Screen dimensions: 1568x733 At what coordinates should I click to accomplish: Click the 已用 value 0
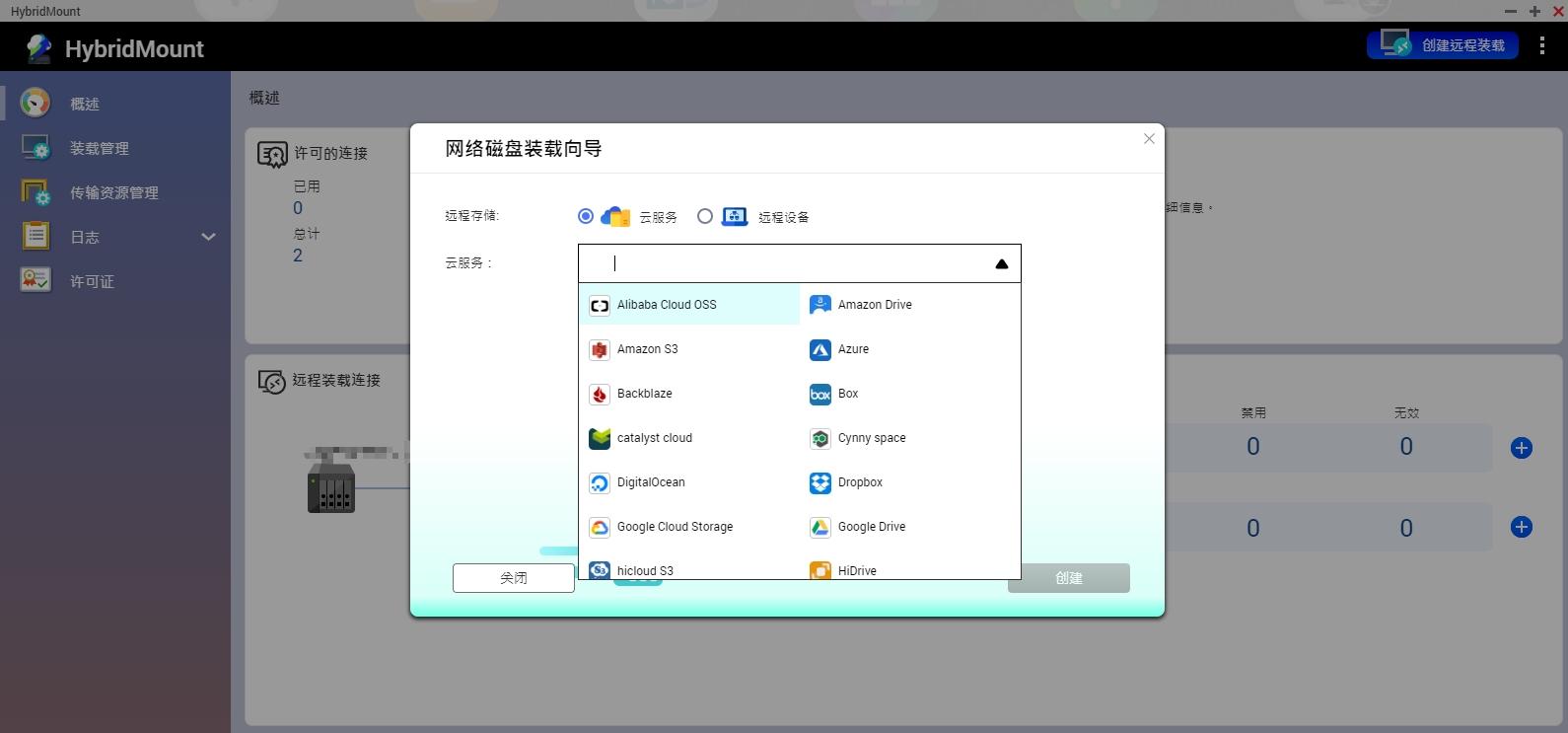tap(298, 208)
